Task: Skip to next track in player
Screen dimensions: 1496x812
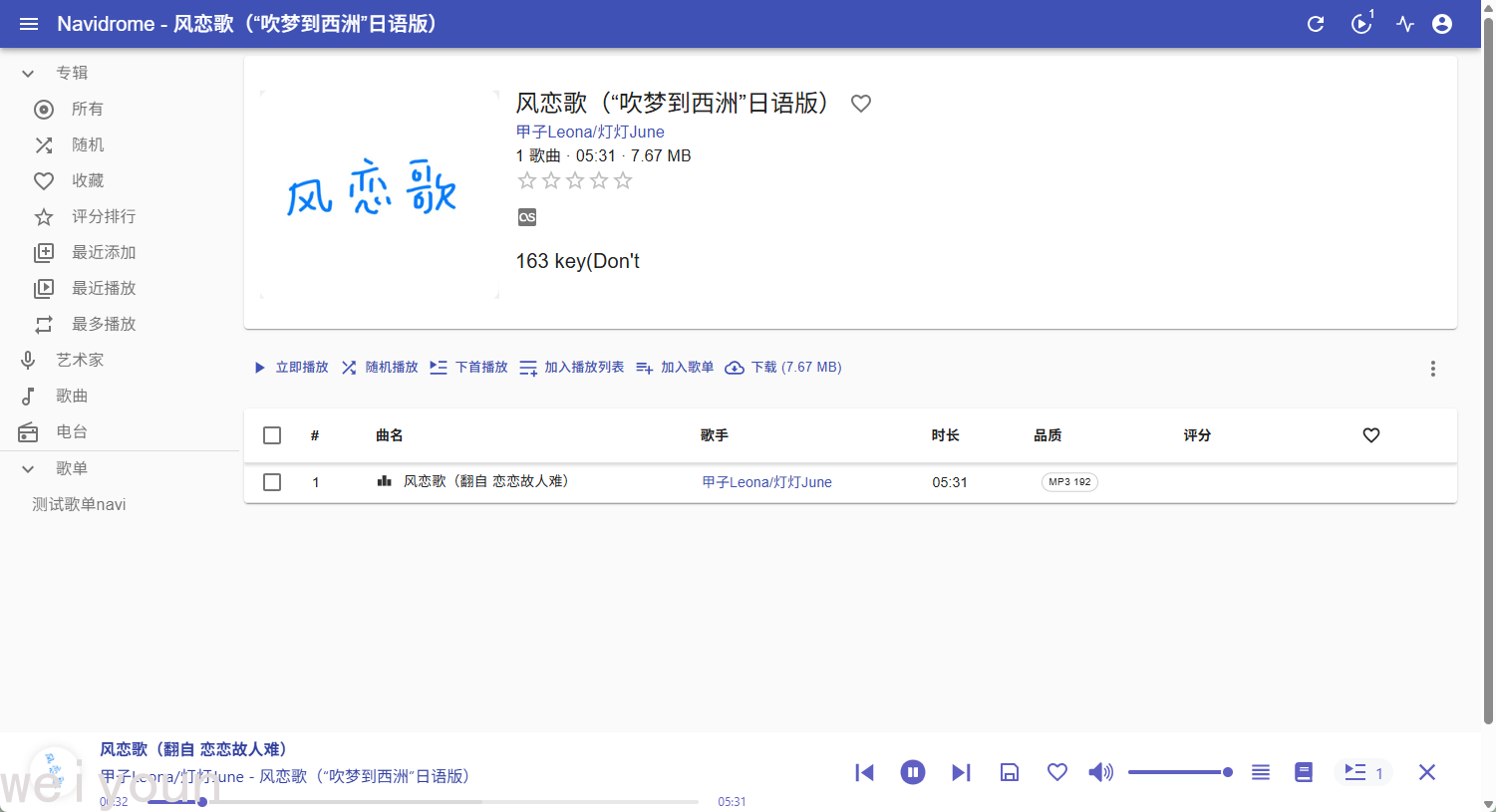Action: (x=961, y=772)
